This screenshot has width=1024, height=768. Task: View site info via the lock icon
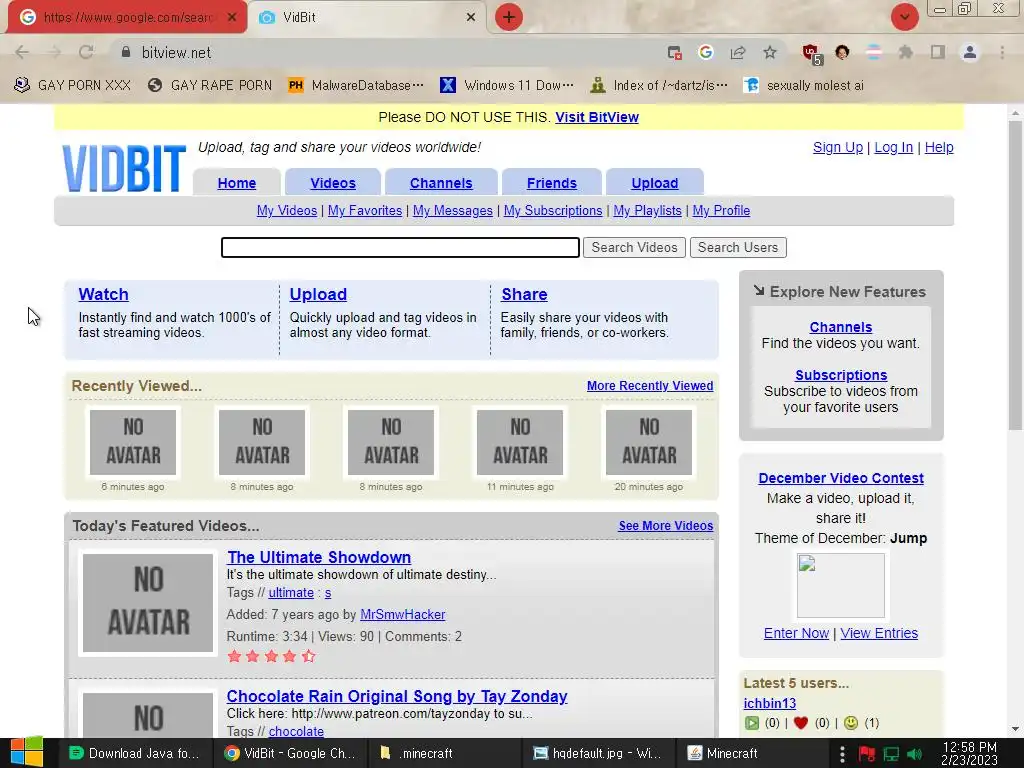coord(126,52)
